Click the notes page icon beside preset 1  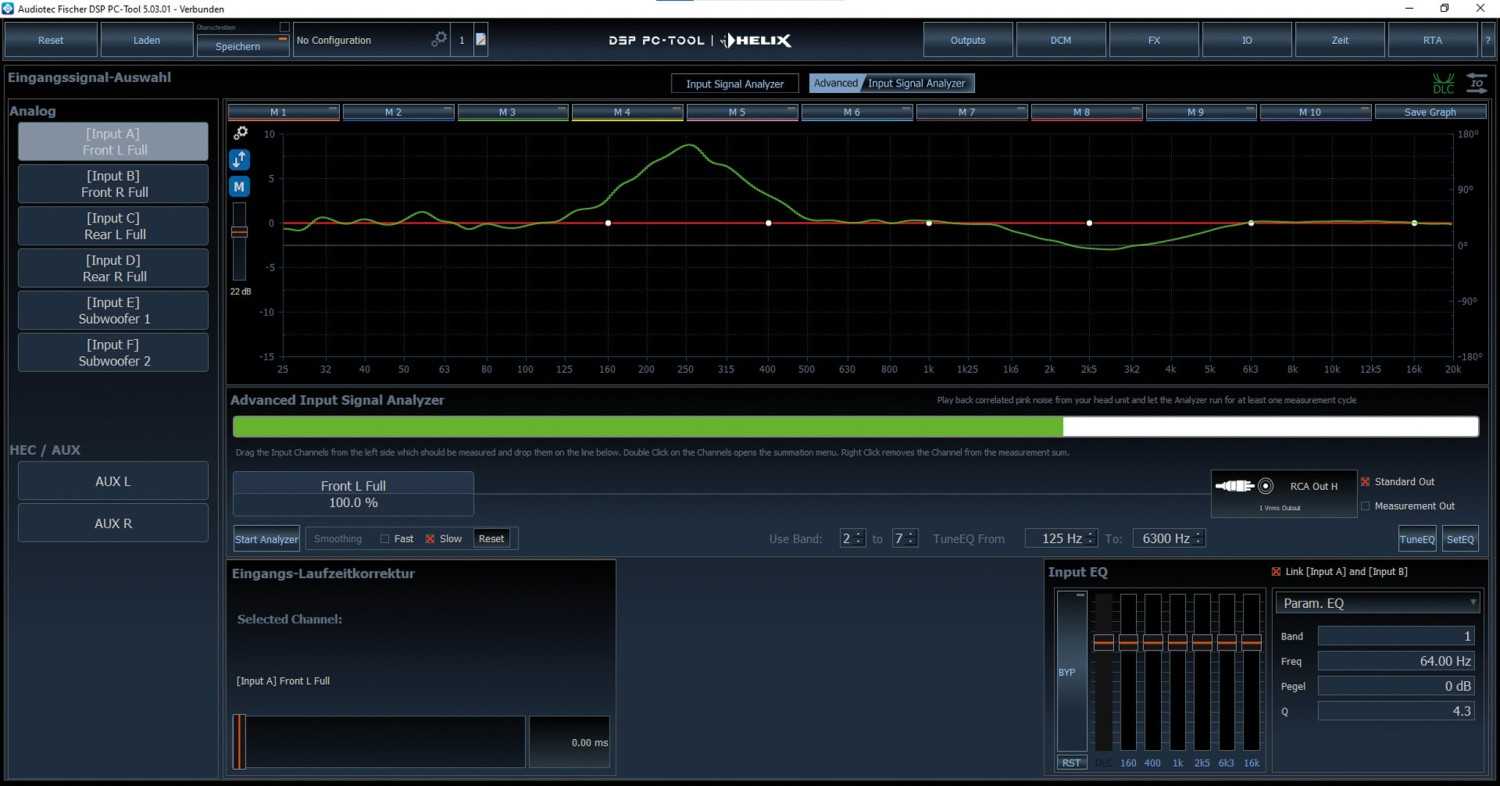481,40
